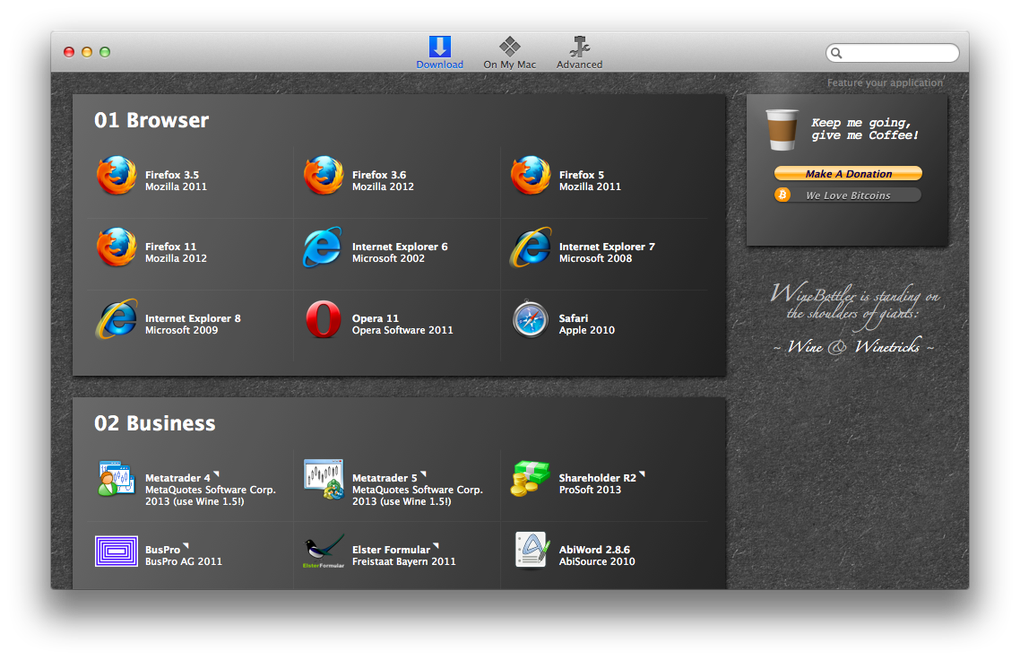Click the Elster Formular magpie icon
This screenshot has width=1020, height=660.
coord(323,551)
